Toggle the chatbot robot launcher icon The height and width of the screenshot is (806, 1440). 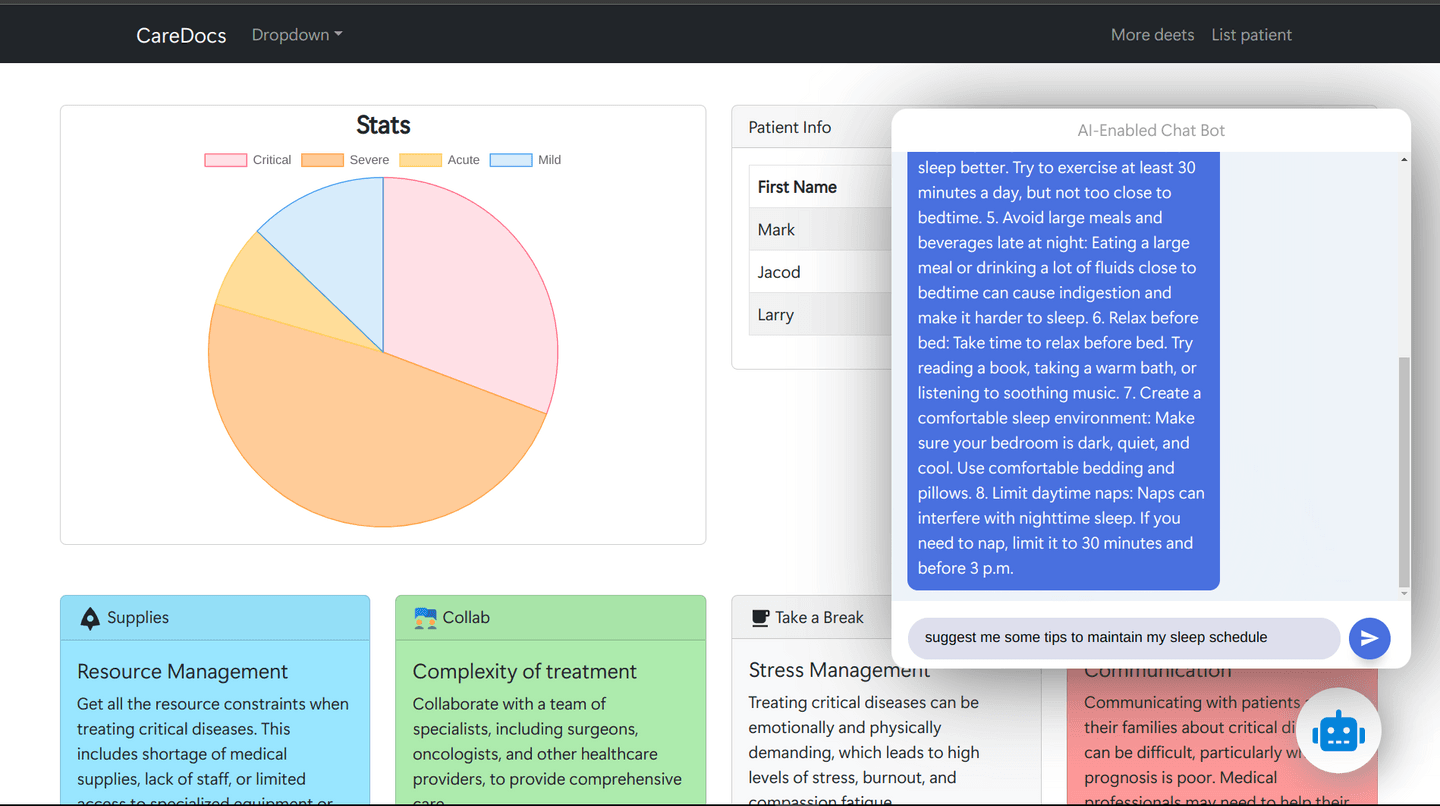1338,731
